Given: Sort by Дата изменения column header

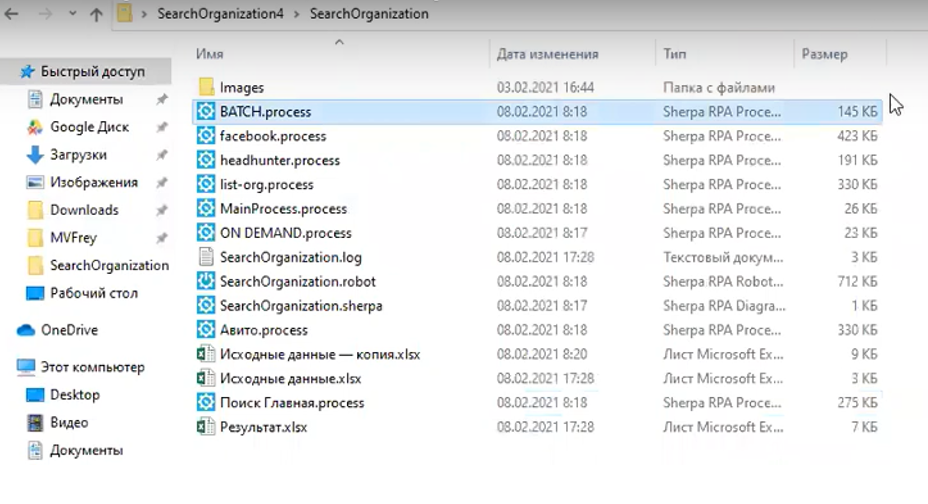Looking at the screenshot, I should [547, 54].
